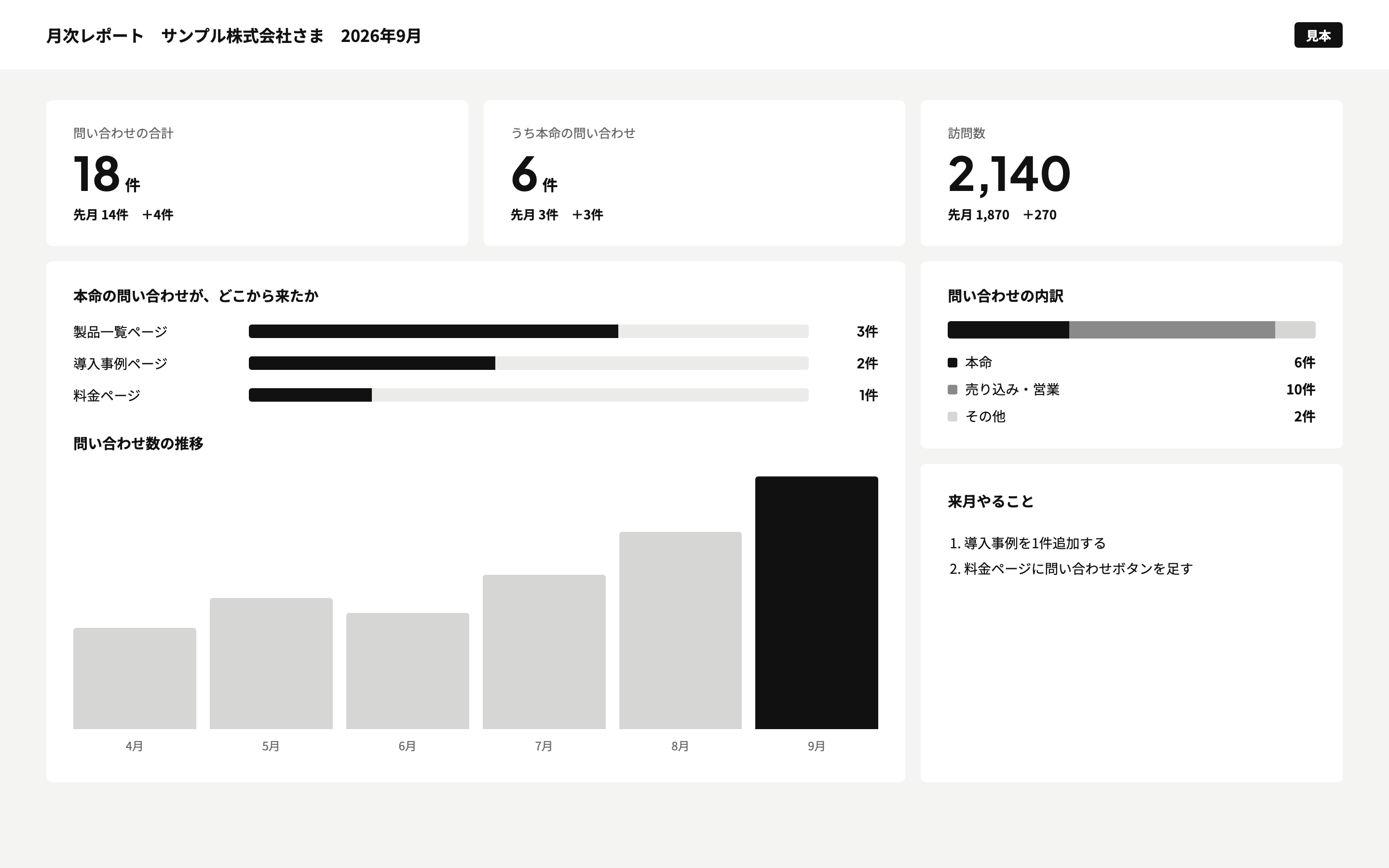
Task: Click the 1件 count for 料金ページ
Action: point(868,395)
